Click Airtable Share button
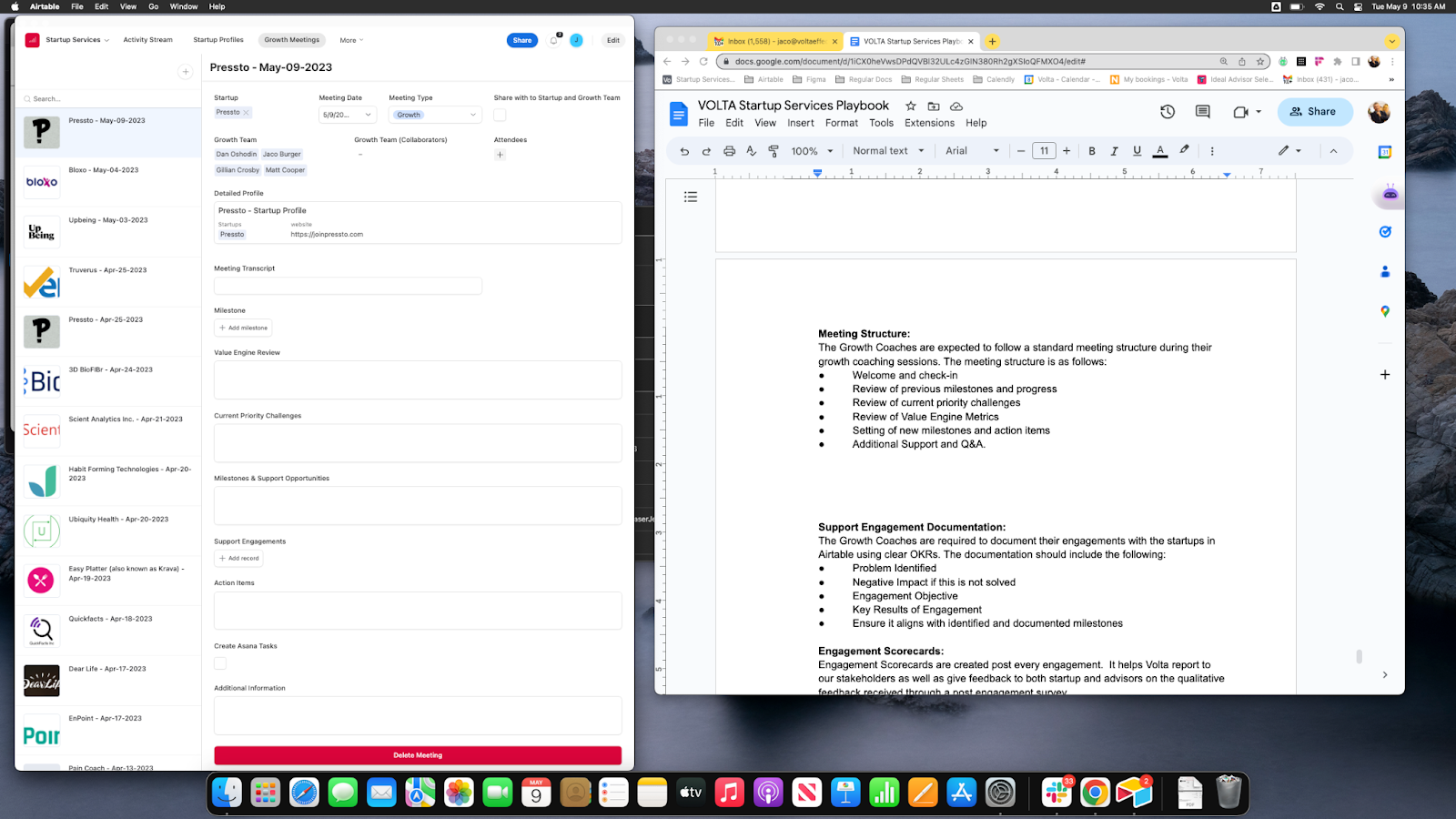The height and width of the screenshot is (819, 1456). pos(522,40)
